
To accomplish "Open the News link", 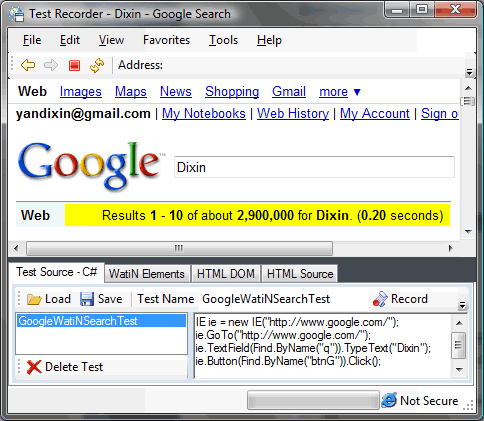I will [x=176, y=92].
